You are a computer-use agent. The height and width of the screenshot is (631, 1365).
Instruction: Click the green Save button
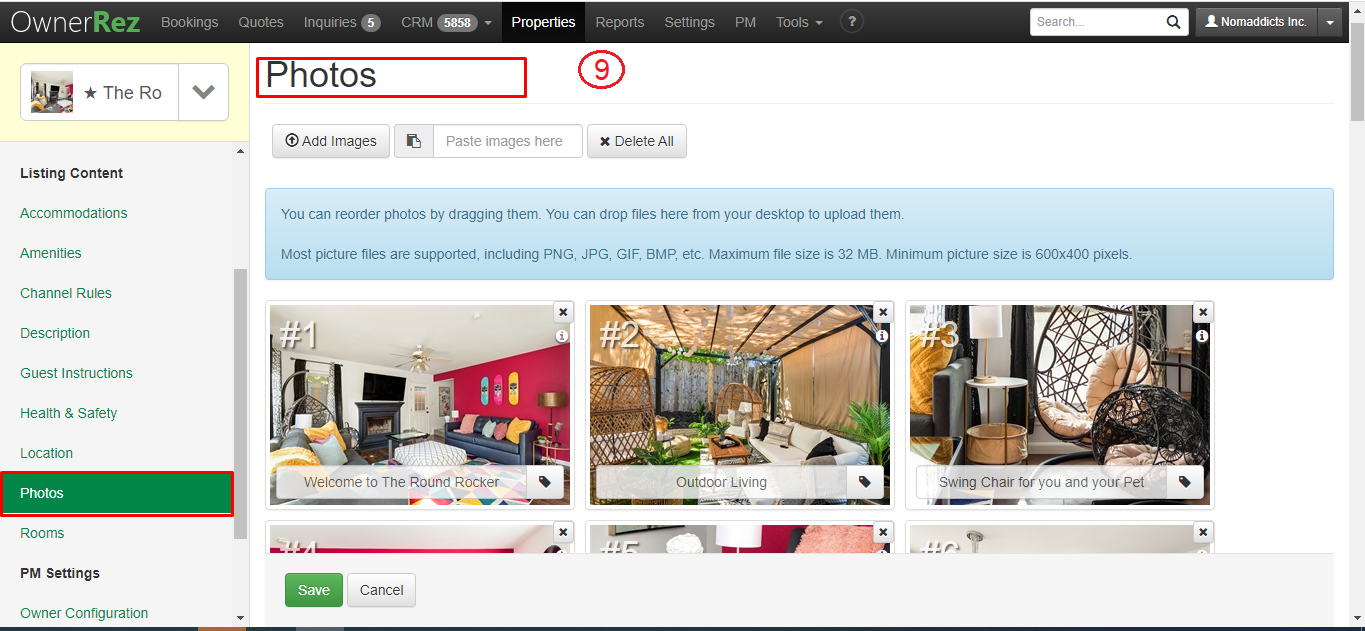point(314,590)
